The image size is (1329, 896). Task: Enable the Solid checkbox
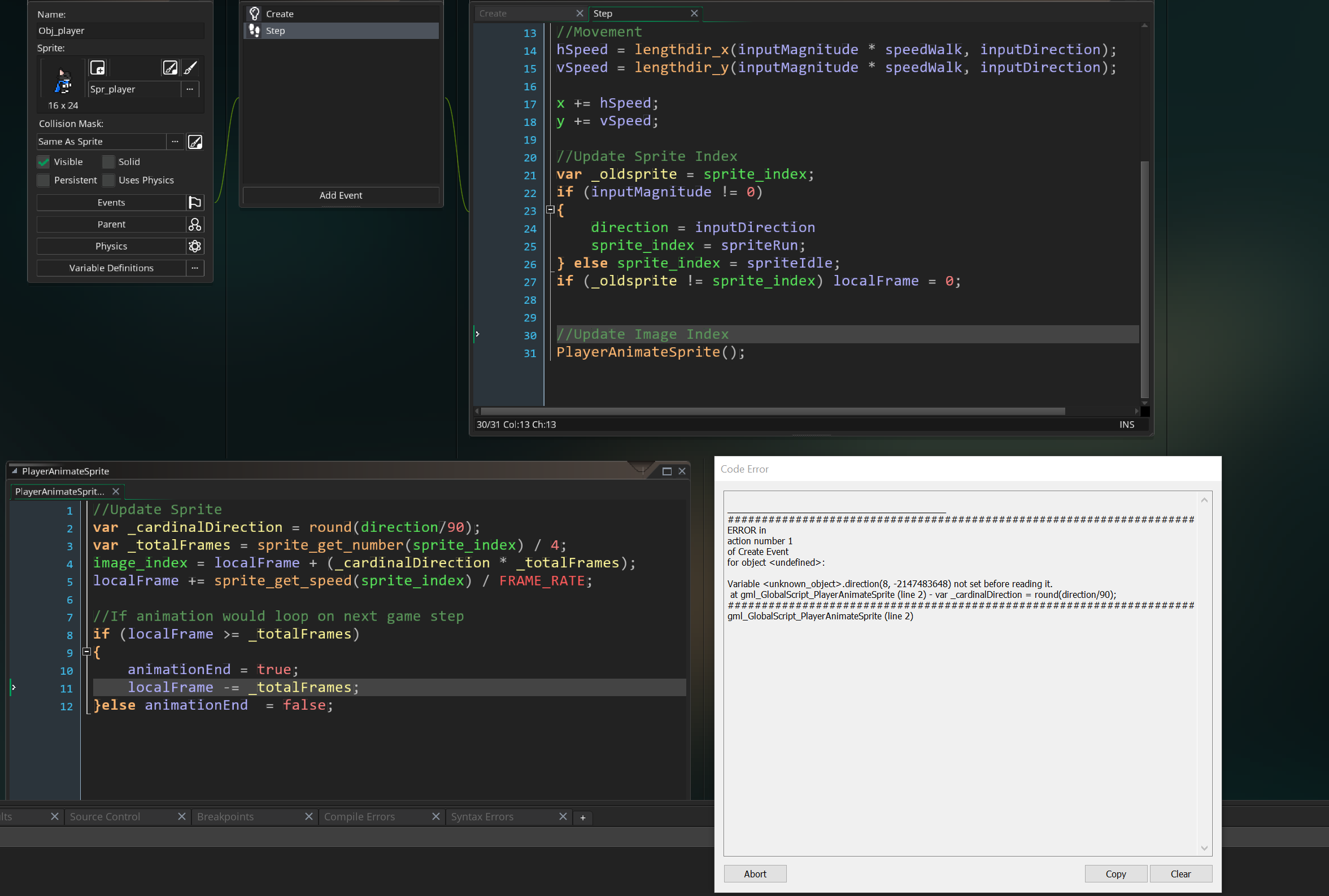pyautogui.click(x=108, y=162)
